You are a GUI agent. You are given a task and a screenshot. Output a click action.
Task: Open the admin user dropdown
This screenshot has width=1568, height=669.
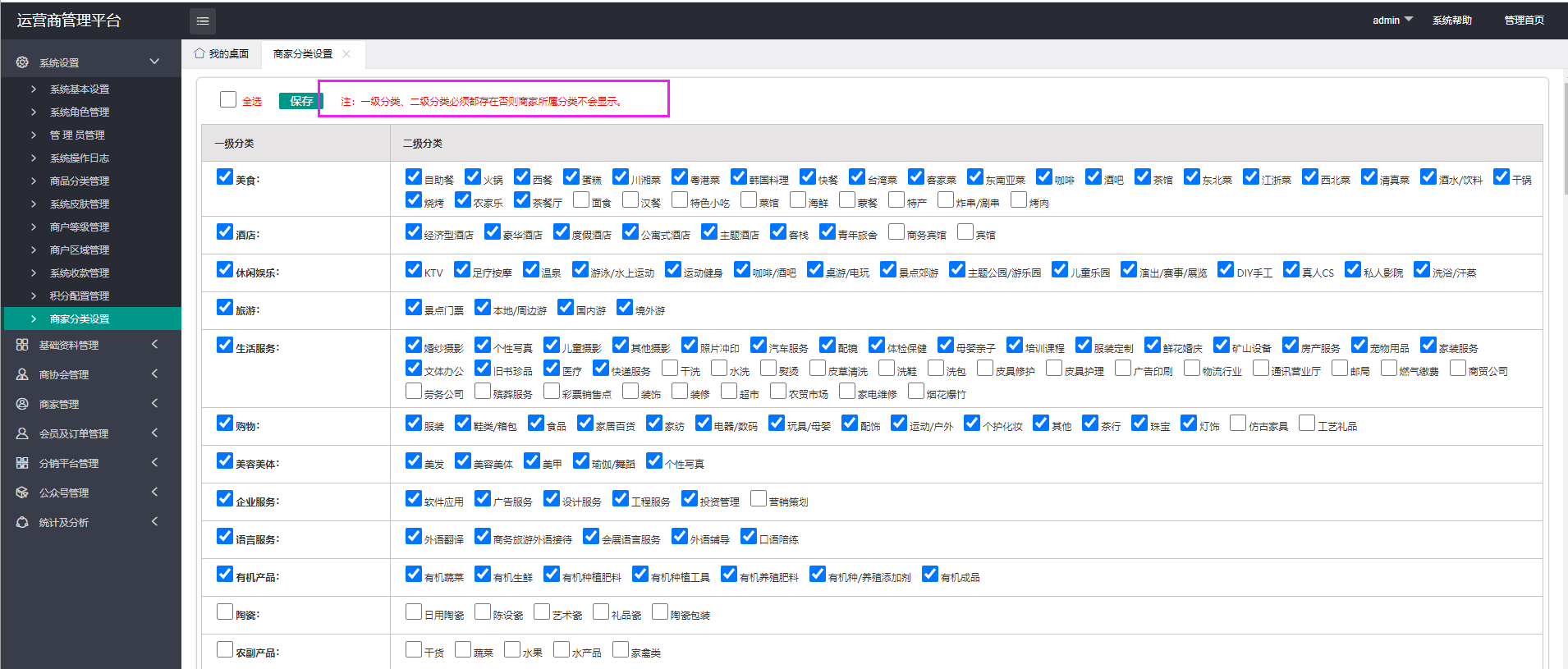[1391, 20]
